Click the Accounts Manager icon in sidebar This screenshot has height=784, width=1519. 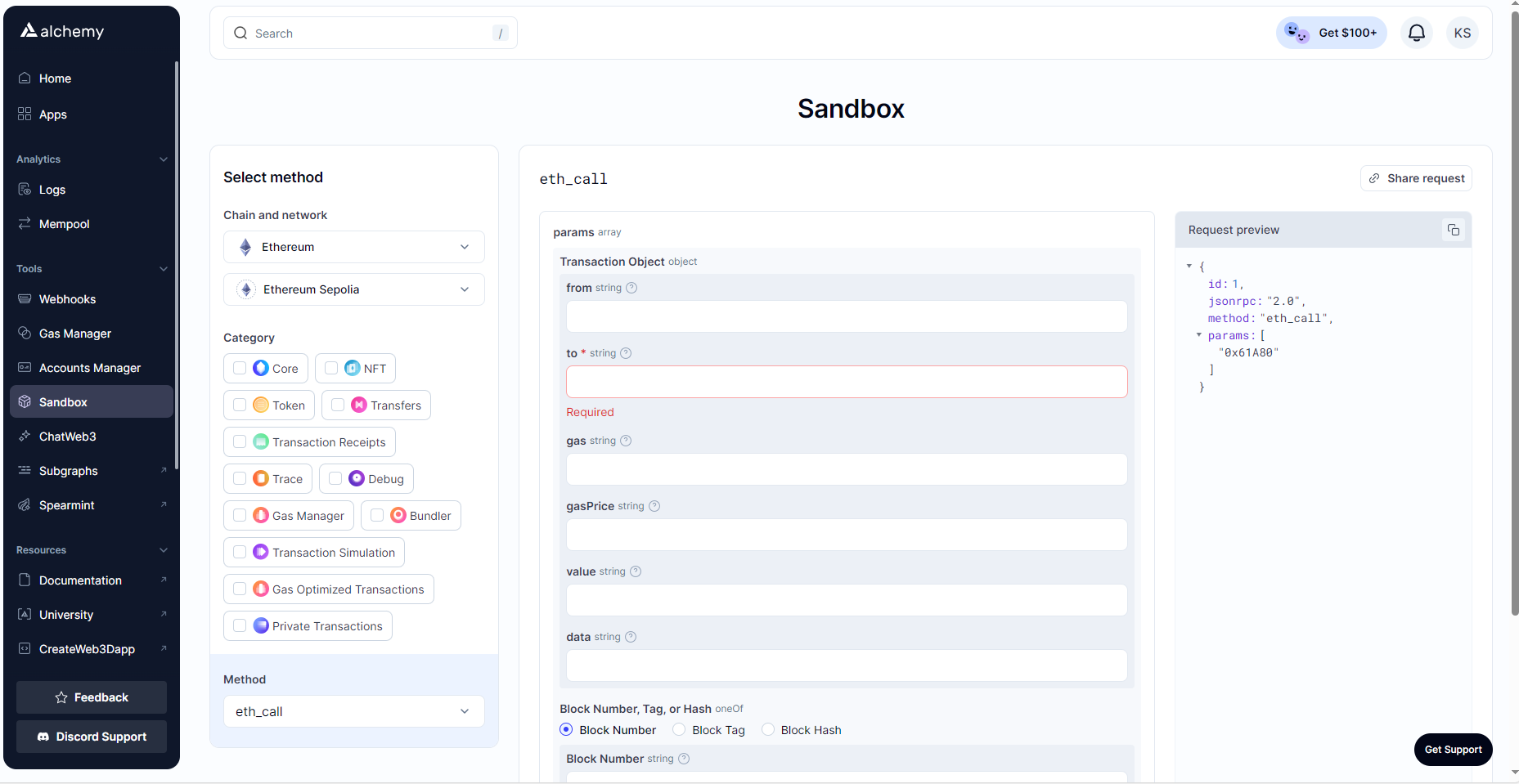coord(25,368)
